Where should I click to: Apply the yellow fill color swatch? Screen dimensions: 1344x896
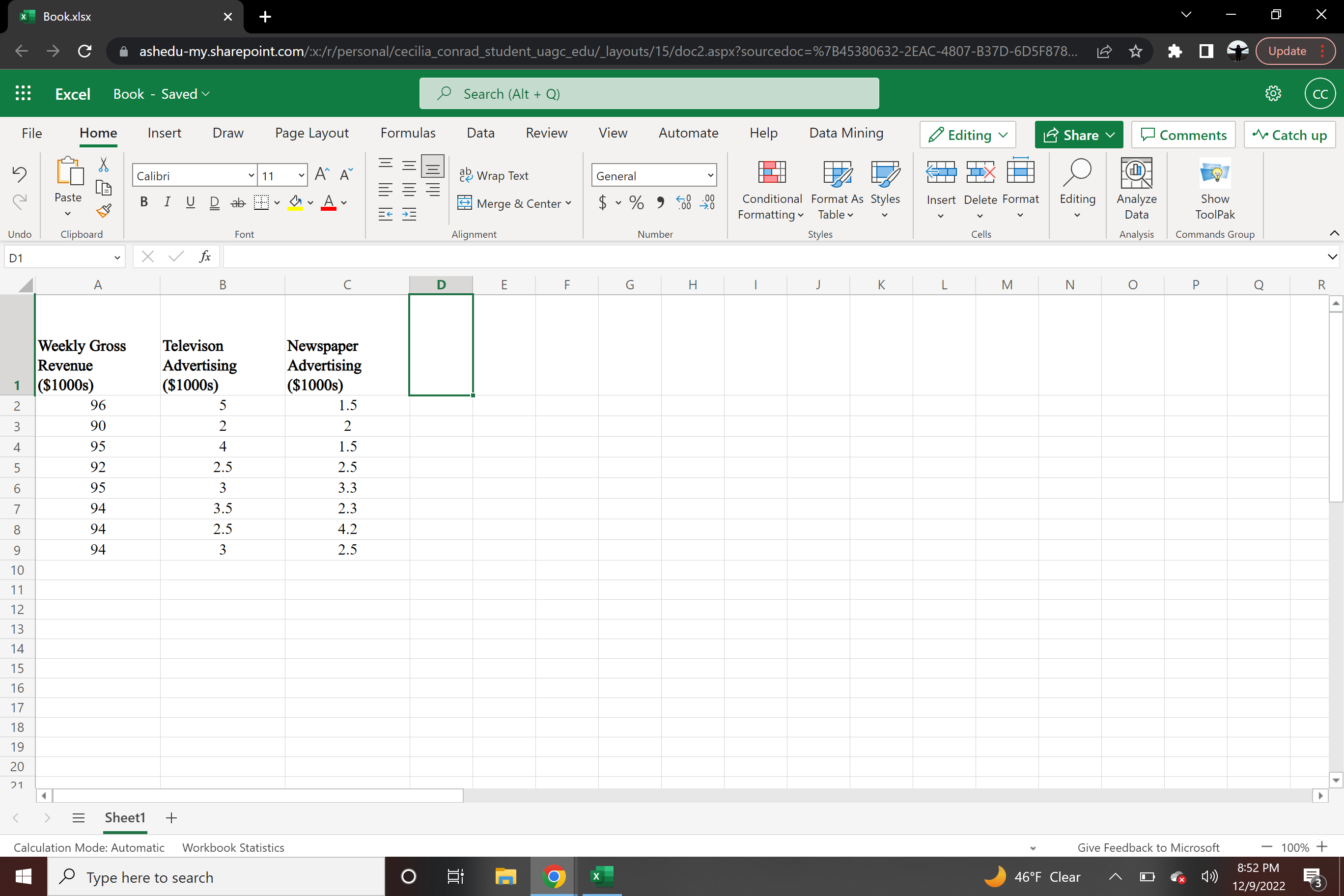click(295, 202)
